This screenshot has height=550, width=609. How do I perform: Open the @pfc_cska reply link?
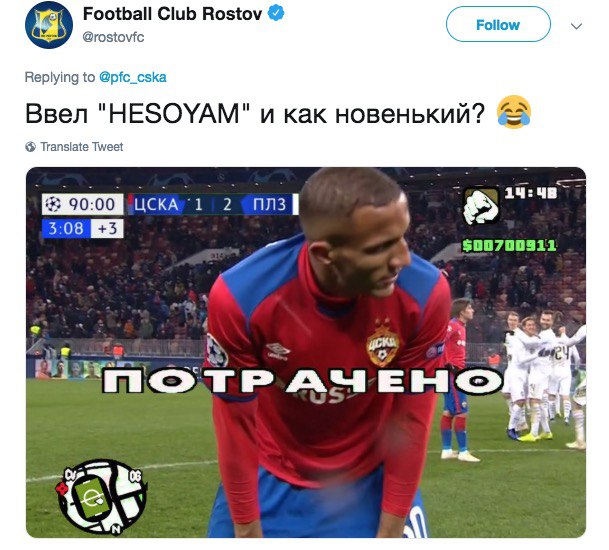pyautogui.click(x=133, y=77)
